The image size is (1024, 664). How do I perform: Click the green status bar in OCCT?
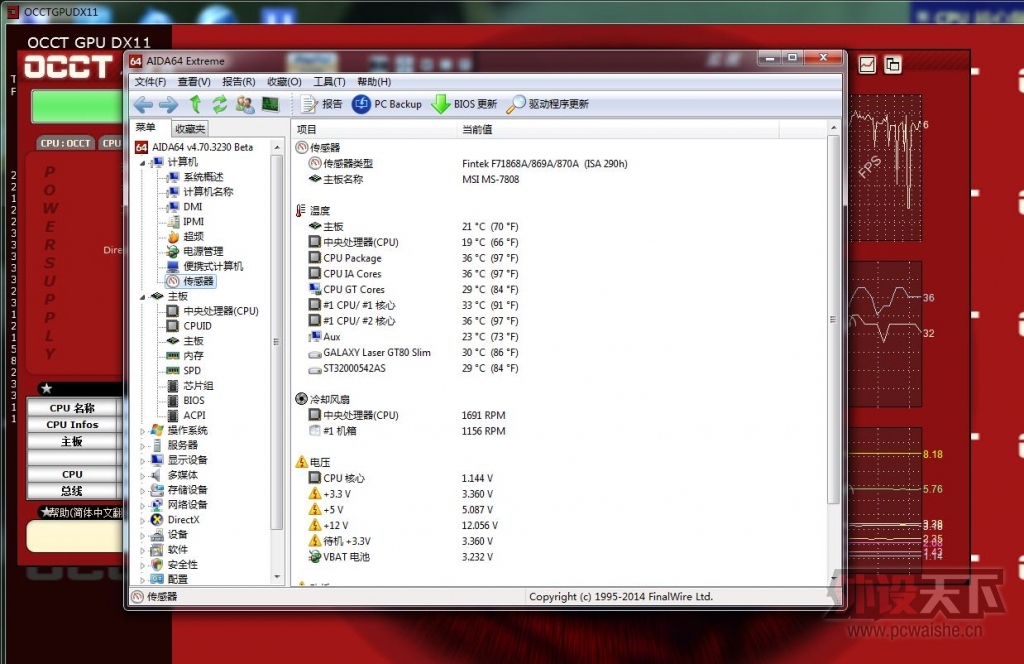(x=77, y=106)
